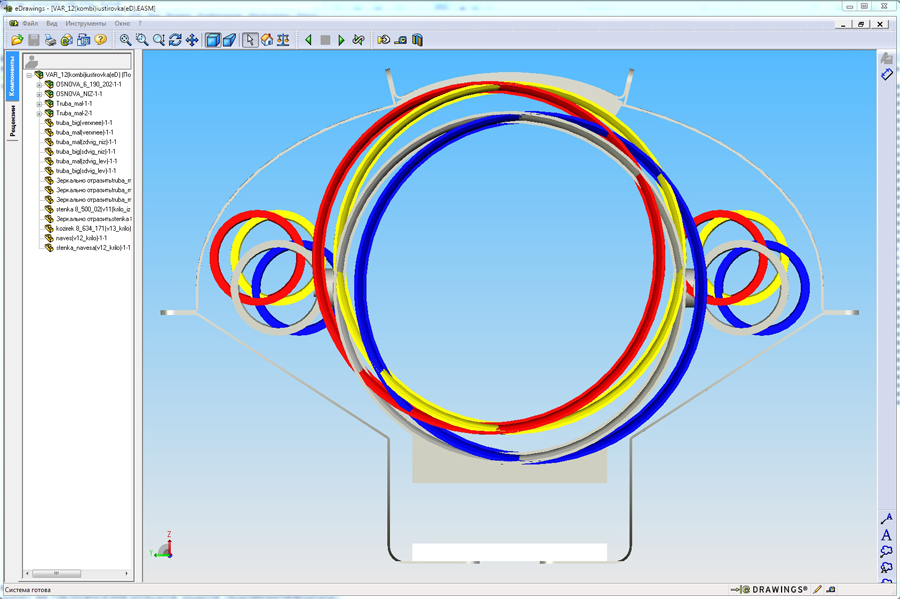Click the component tree horizontal scrollbar thumb

point(56,573)
